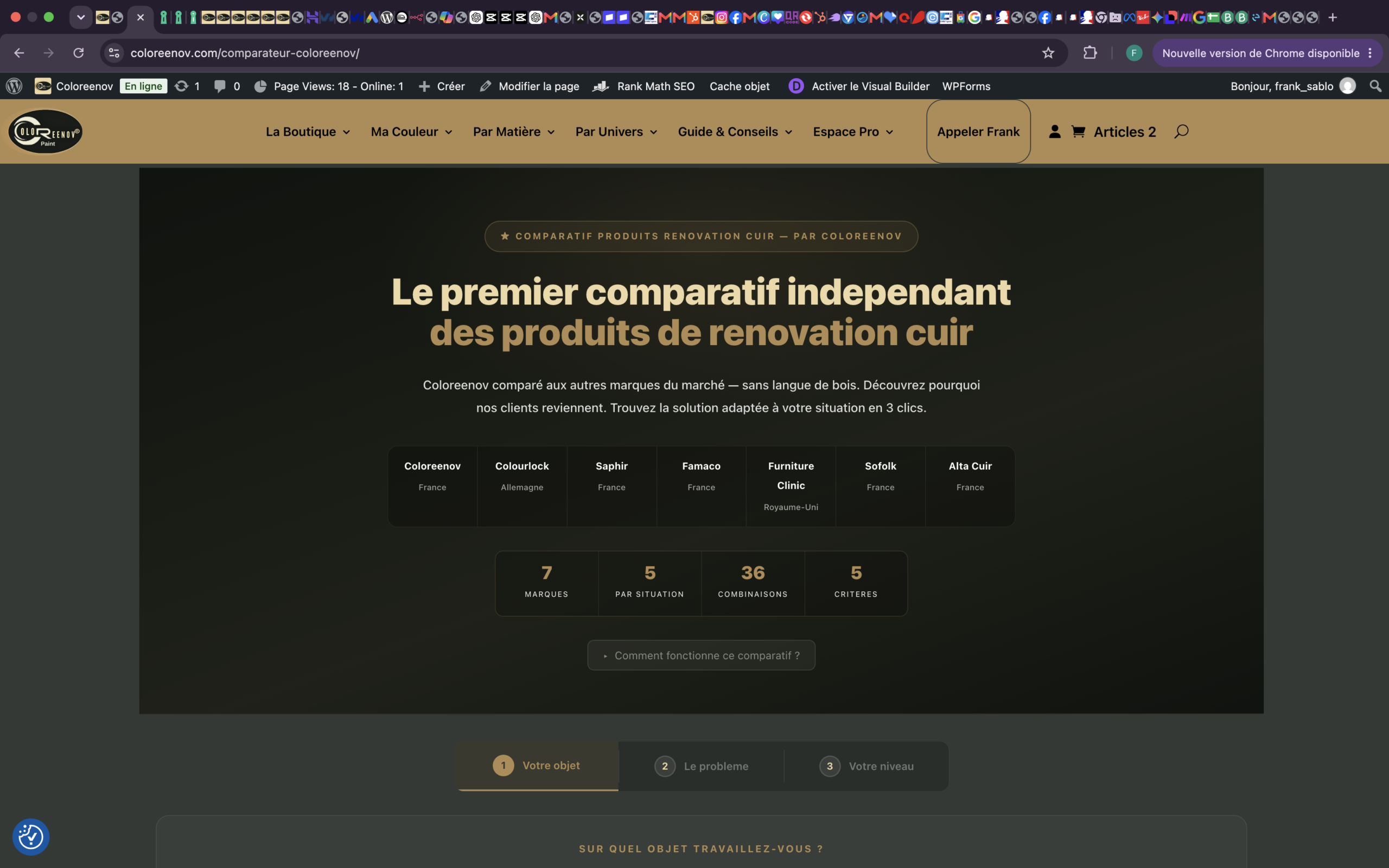The image size is (1389, 868).
Task: Click the 7 Marques stat
Action: pyautogui.click(x=547, y=583)
